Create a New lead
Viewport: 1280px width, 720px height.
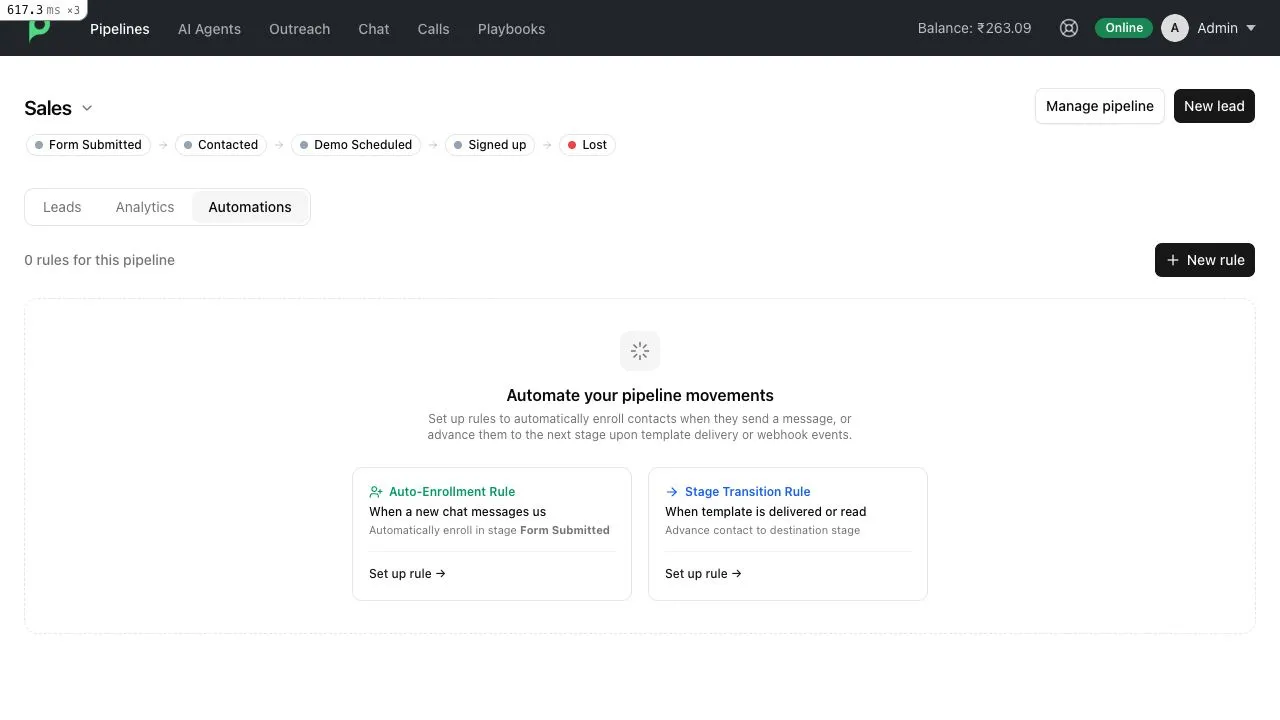click(x=1214, y=106)
